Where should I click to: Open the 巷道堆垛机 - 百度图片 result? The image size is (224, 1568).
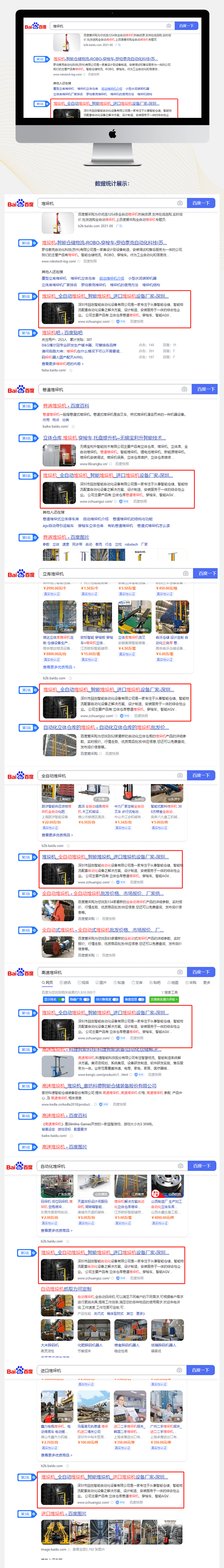[x=66, y=537]
